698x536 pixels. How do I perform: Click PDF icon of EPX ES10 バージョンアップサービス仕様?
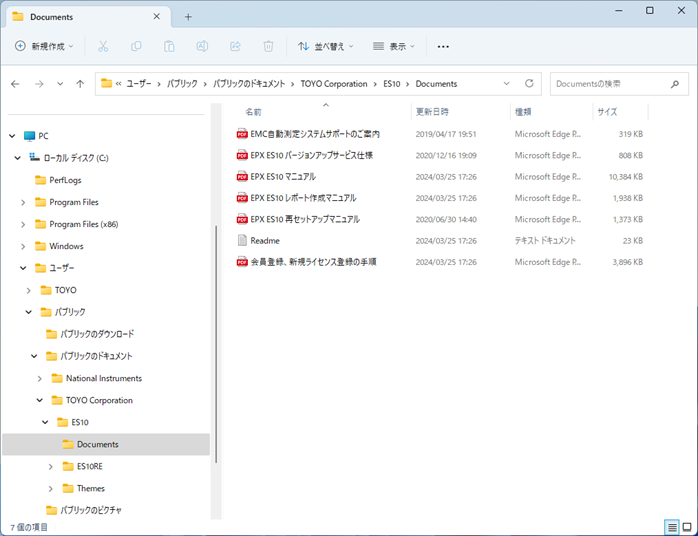click(x=242, y=155)
